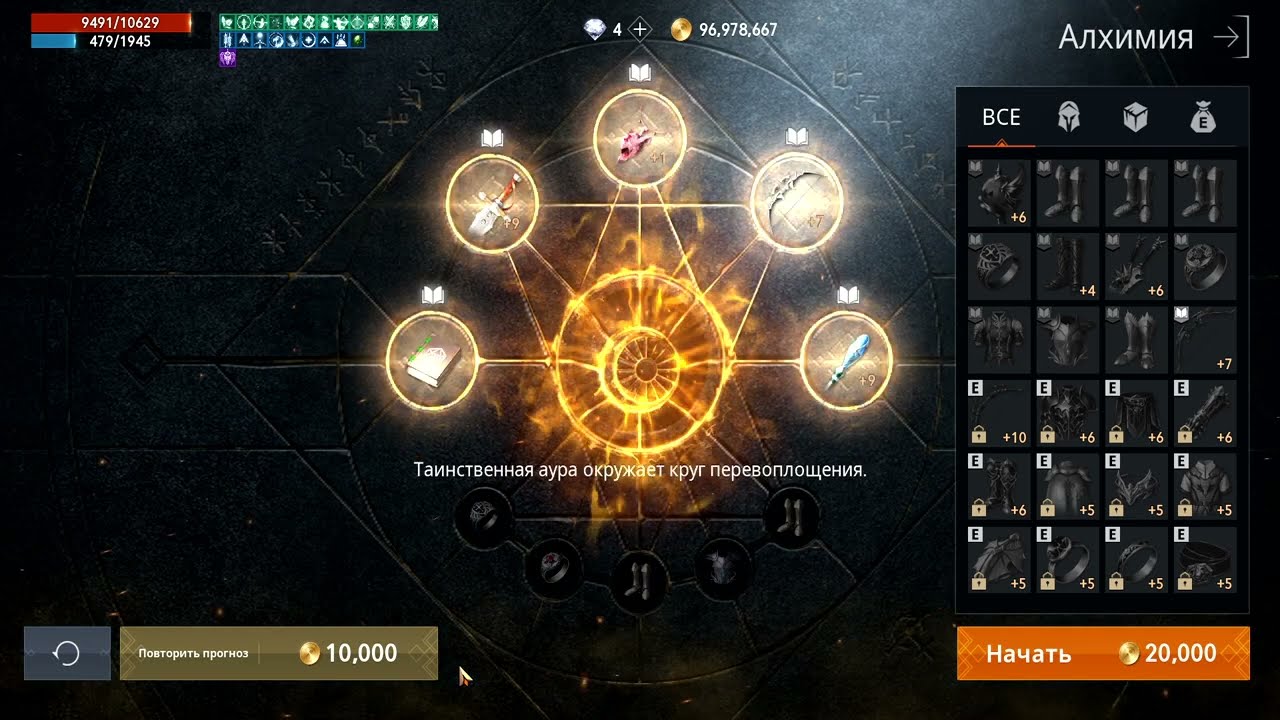Open the box items filter tab
This screenshot has height=720, width=1280.
1135,118
